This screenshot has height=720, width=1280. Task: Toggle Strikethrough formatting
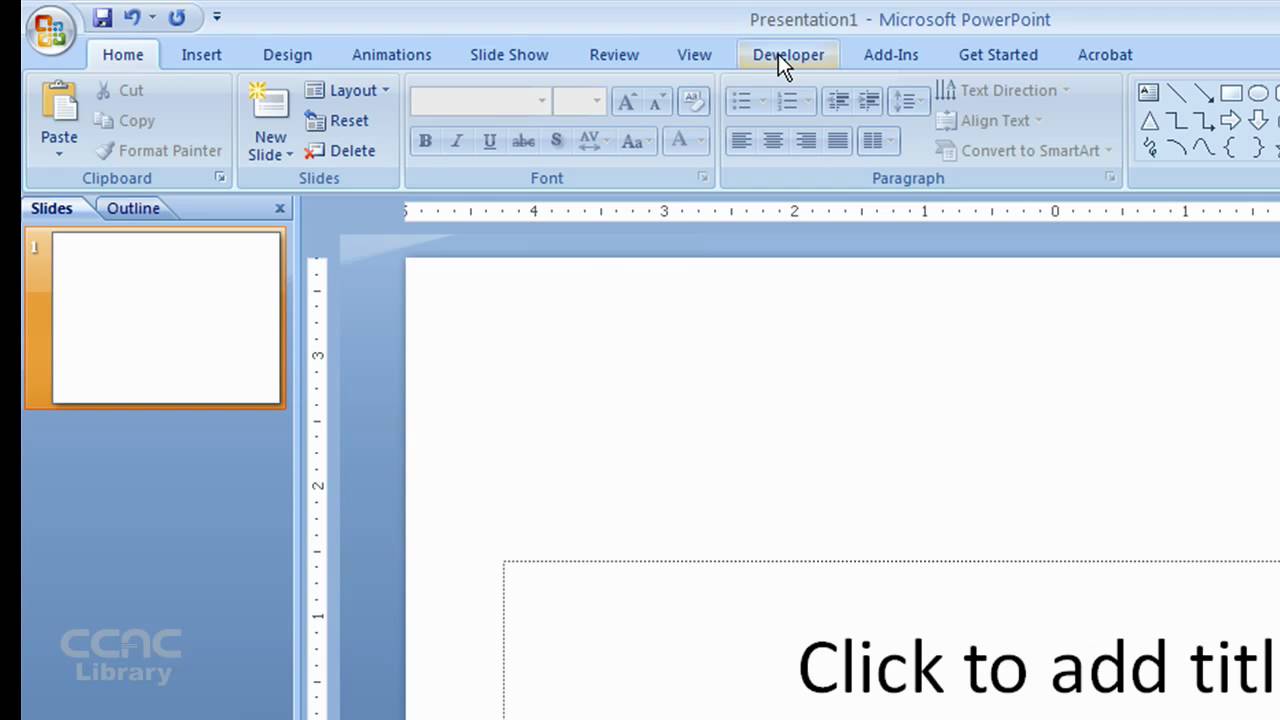[523, 141]
